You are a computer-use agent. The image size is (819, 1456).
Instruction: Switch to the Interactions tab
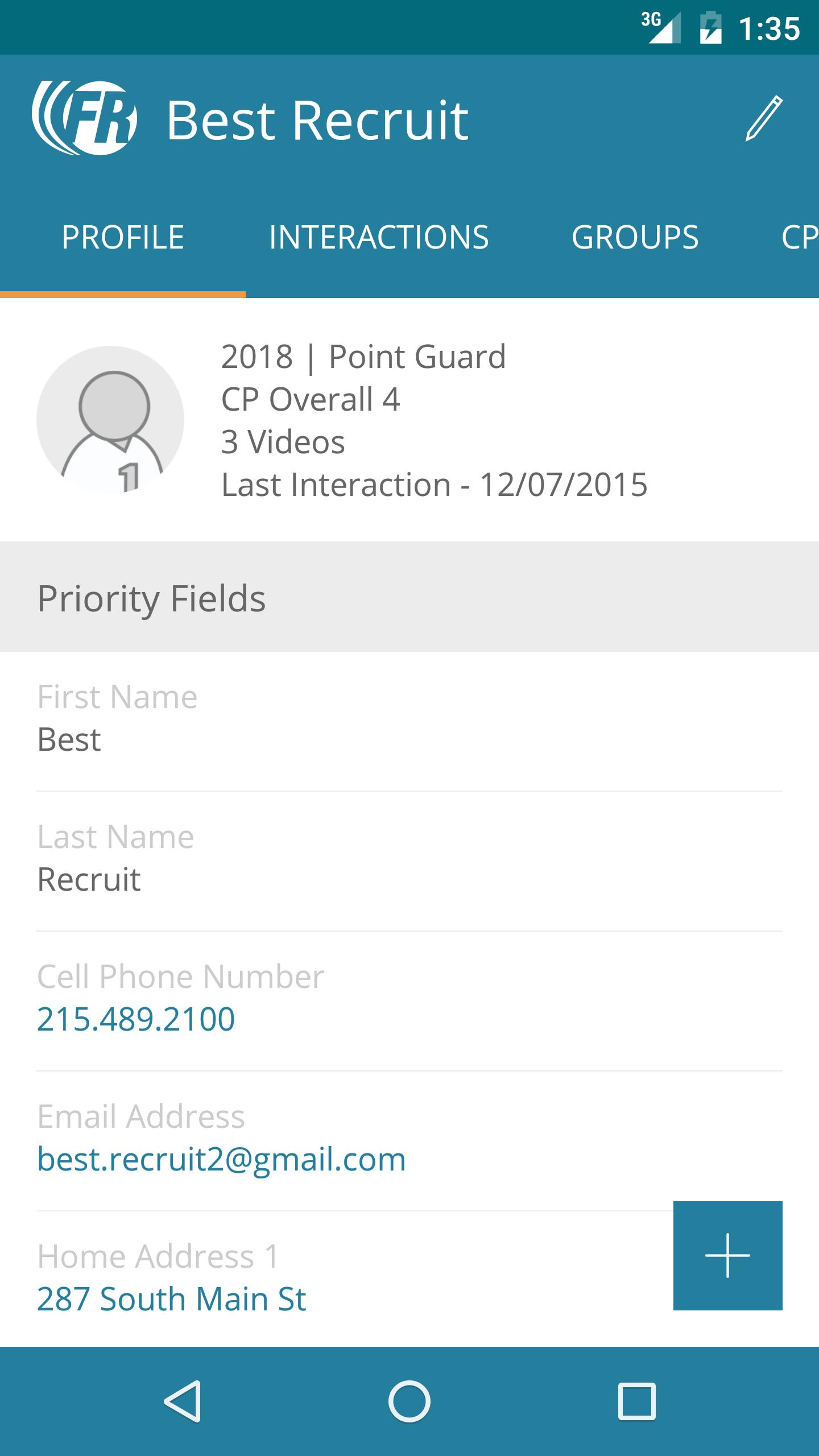379,237
